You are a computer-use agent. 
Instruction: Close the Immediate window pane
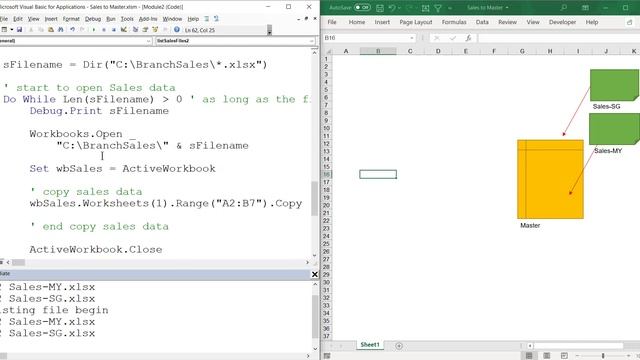tap(314, 274)
